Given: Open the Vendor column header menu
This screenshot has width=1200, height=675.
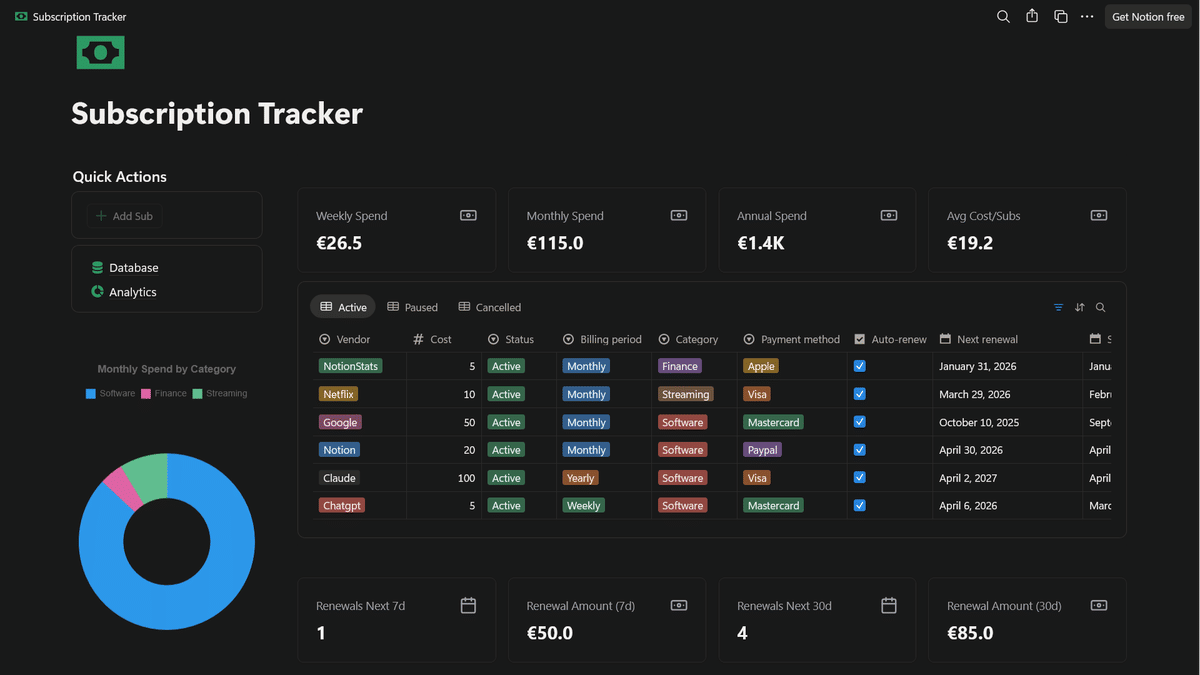Looking at the screenshot, I should point(359,339).
